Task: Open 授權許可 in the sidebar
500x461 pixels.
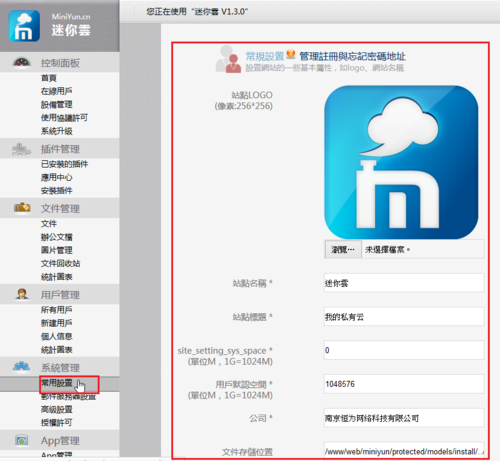Action: point(56,423)
